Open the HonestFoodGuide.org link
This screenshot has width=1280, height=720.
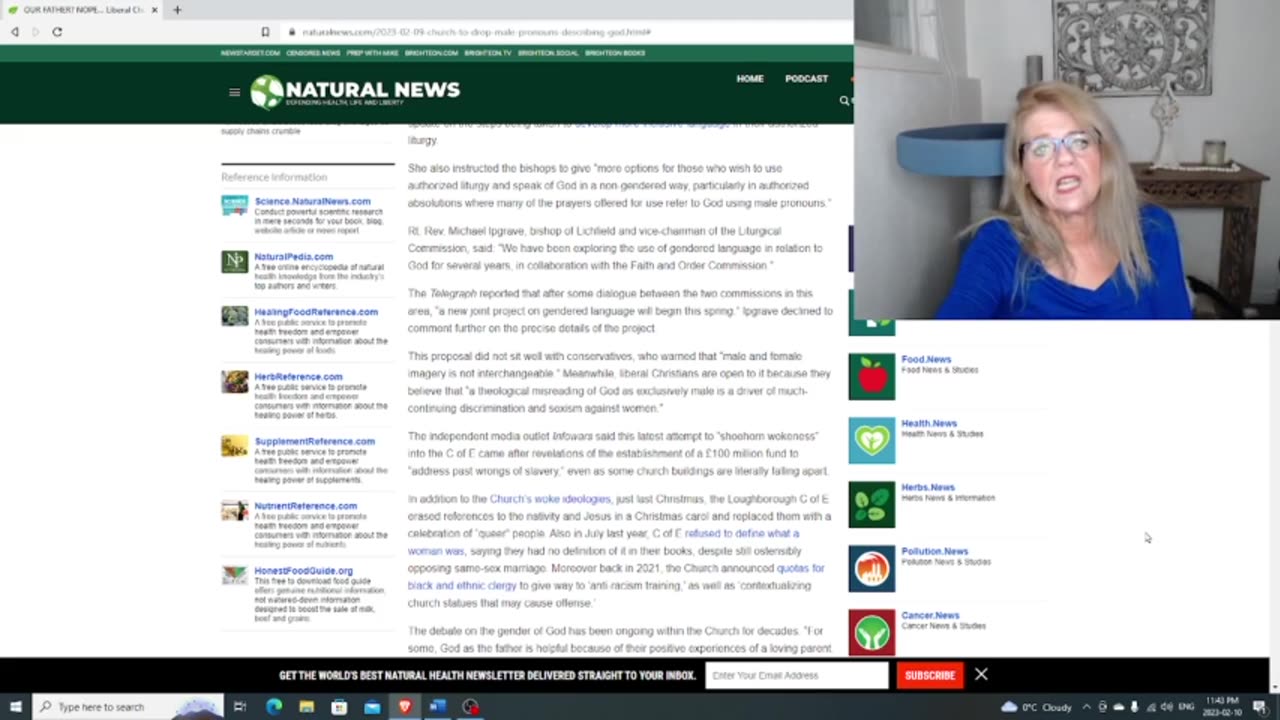pos(303,571)
